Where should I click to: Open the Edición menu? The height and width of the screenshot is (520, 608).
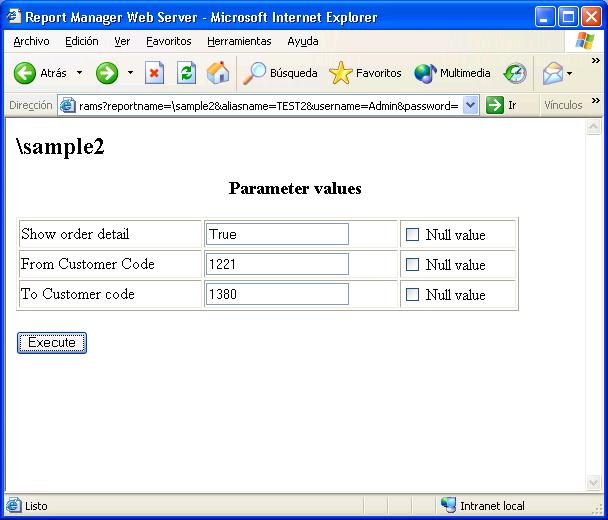[x=82, y=41]
